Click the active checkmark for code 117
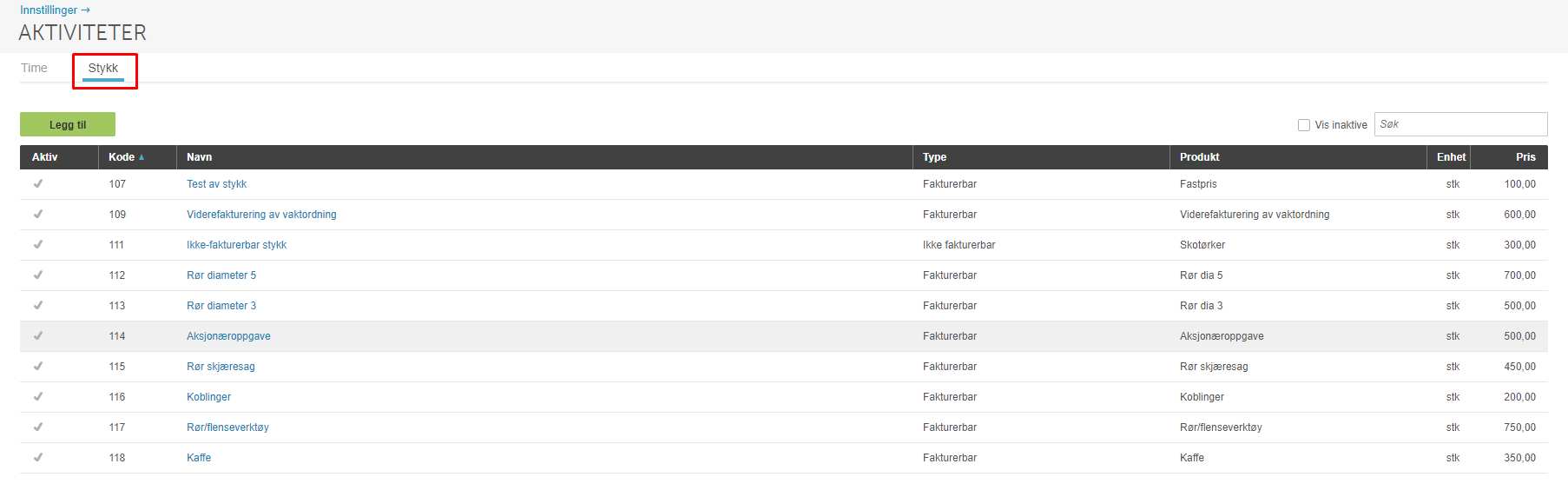Image resolution: width=1568 pixels, height=497 pixels. click(38, 427)
